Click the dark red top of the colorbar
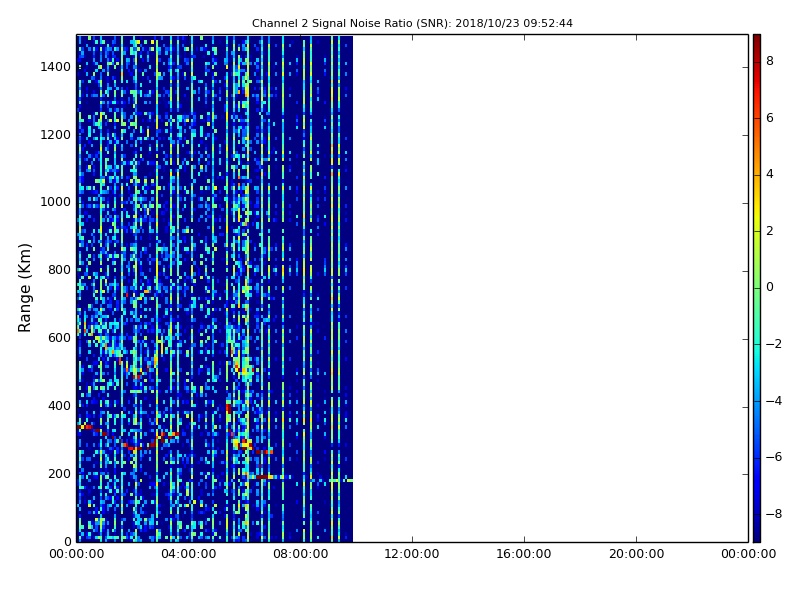This screenshot has width=800, height=600. click(x=757, y=43)
